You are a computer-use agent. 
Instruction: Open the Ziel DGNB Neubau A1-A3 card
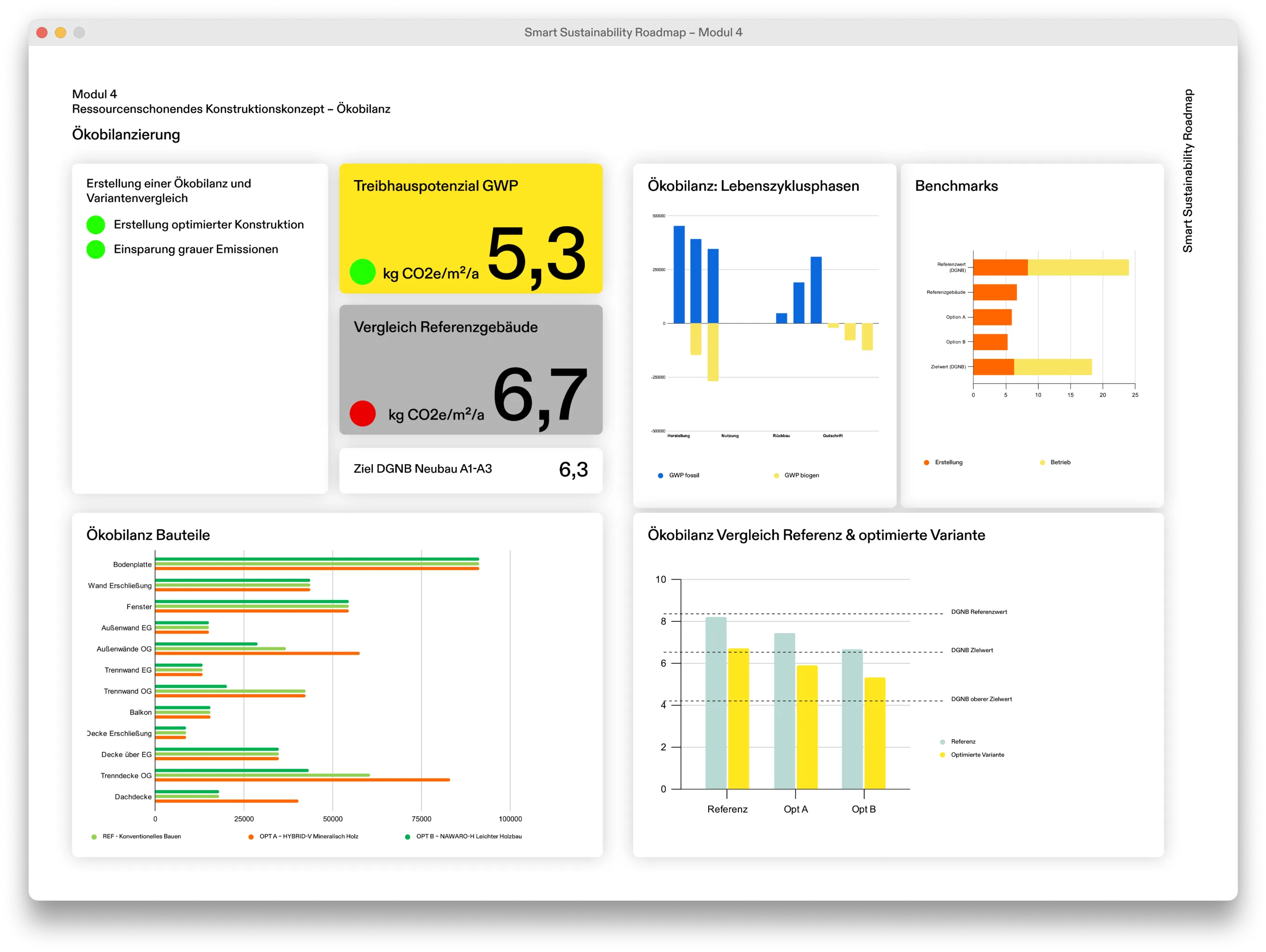(470, 470)
